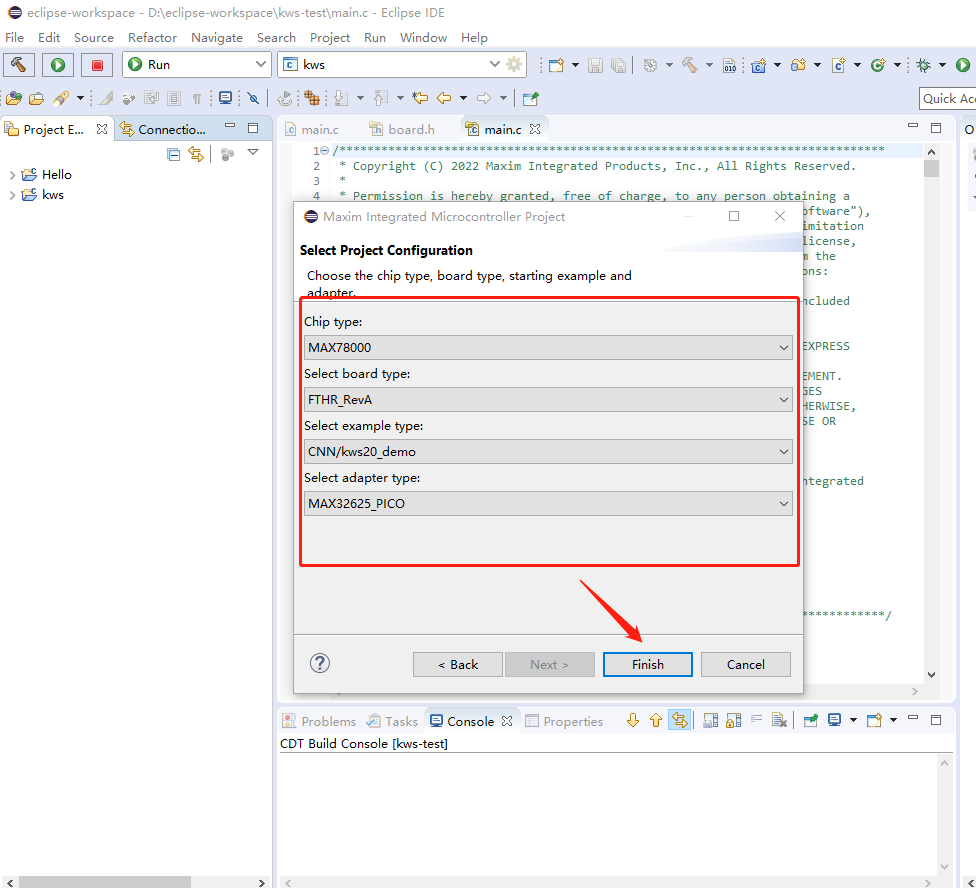Open the Window menu

tap(423, 37)
